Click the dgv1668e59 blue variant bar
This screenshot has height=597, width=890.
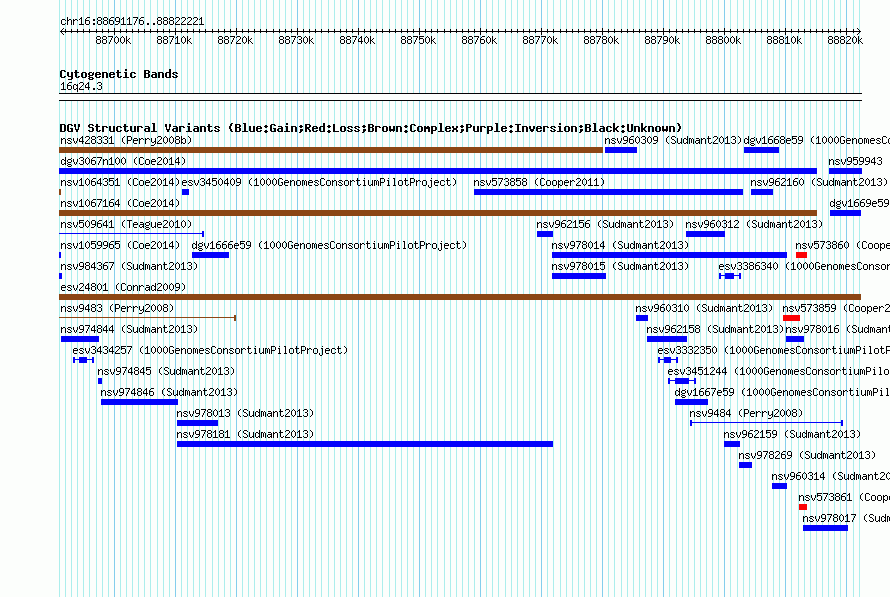click(761, 150)
